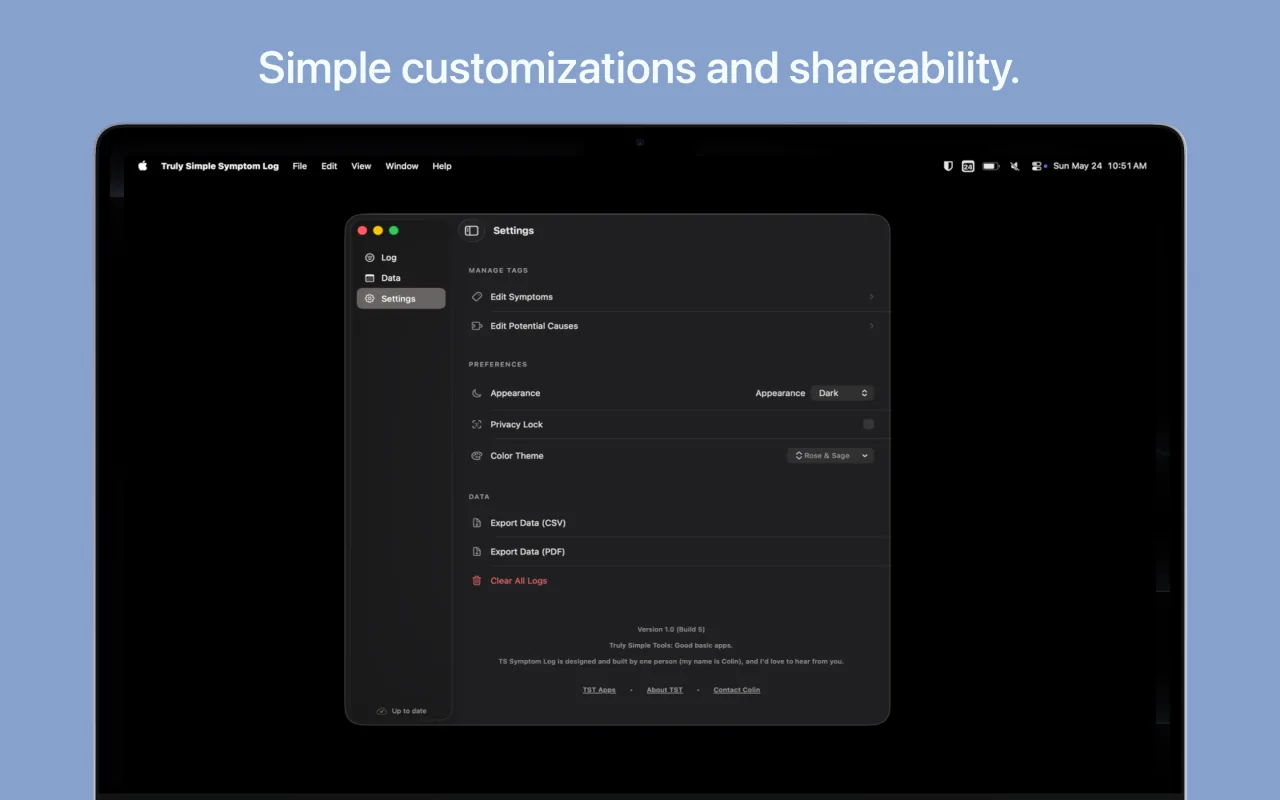Click the document icon for Export Data (CSV)
The height and width of the screenshot is (800, 1280).
tap(477, 523)
